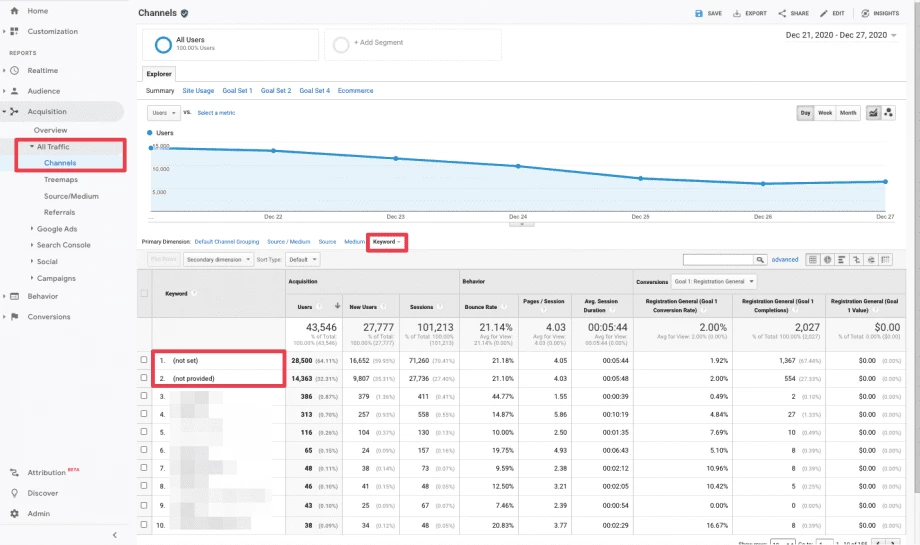920x545 pixels.
Task: Open the Goal Set 2 tab
Action: pyautogui.click(x=276, y=91)
